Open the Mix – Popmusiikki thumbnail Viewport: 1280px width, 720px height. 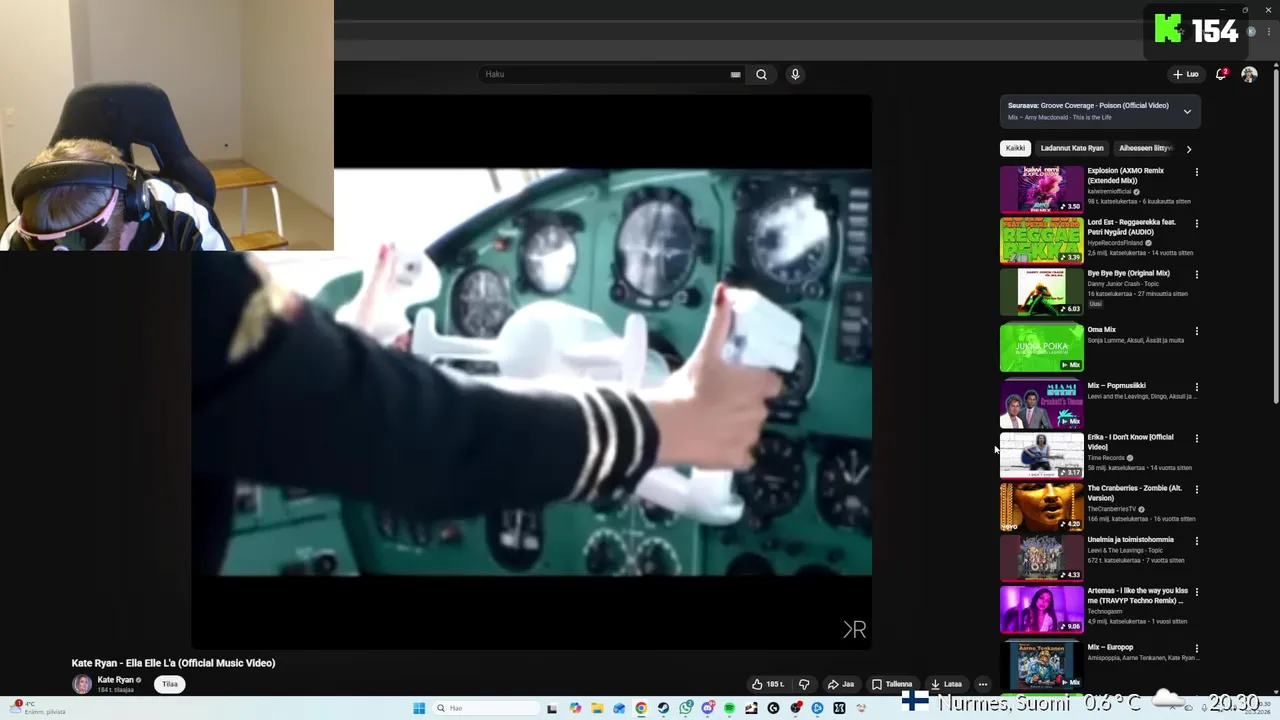1041,404
